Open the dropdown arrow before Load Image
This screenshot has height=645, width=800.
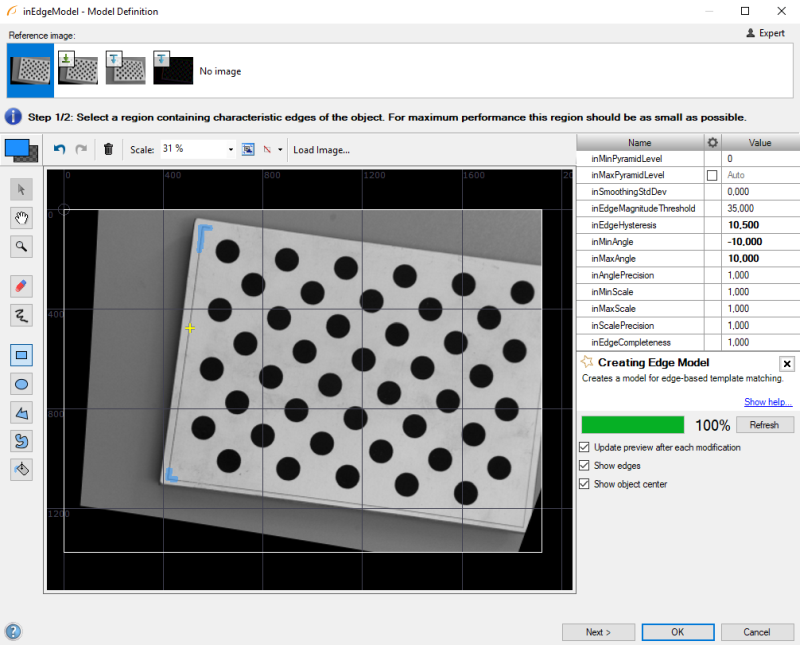(x=280, y=149)
